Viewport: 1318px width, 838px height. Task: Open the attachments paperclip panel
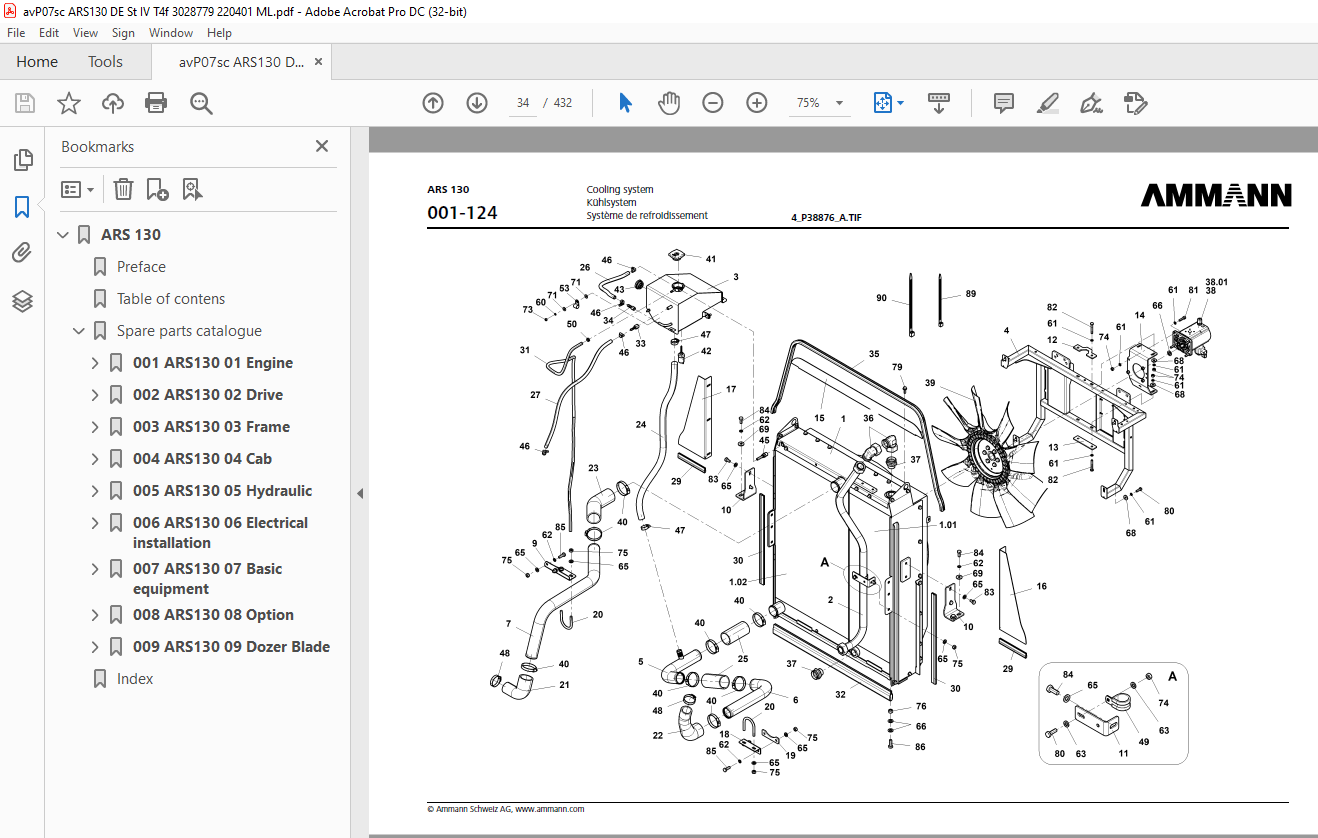[x=22, y=254]
